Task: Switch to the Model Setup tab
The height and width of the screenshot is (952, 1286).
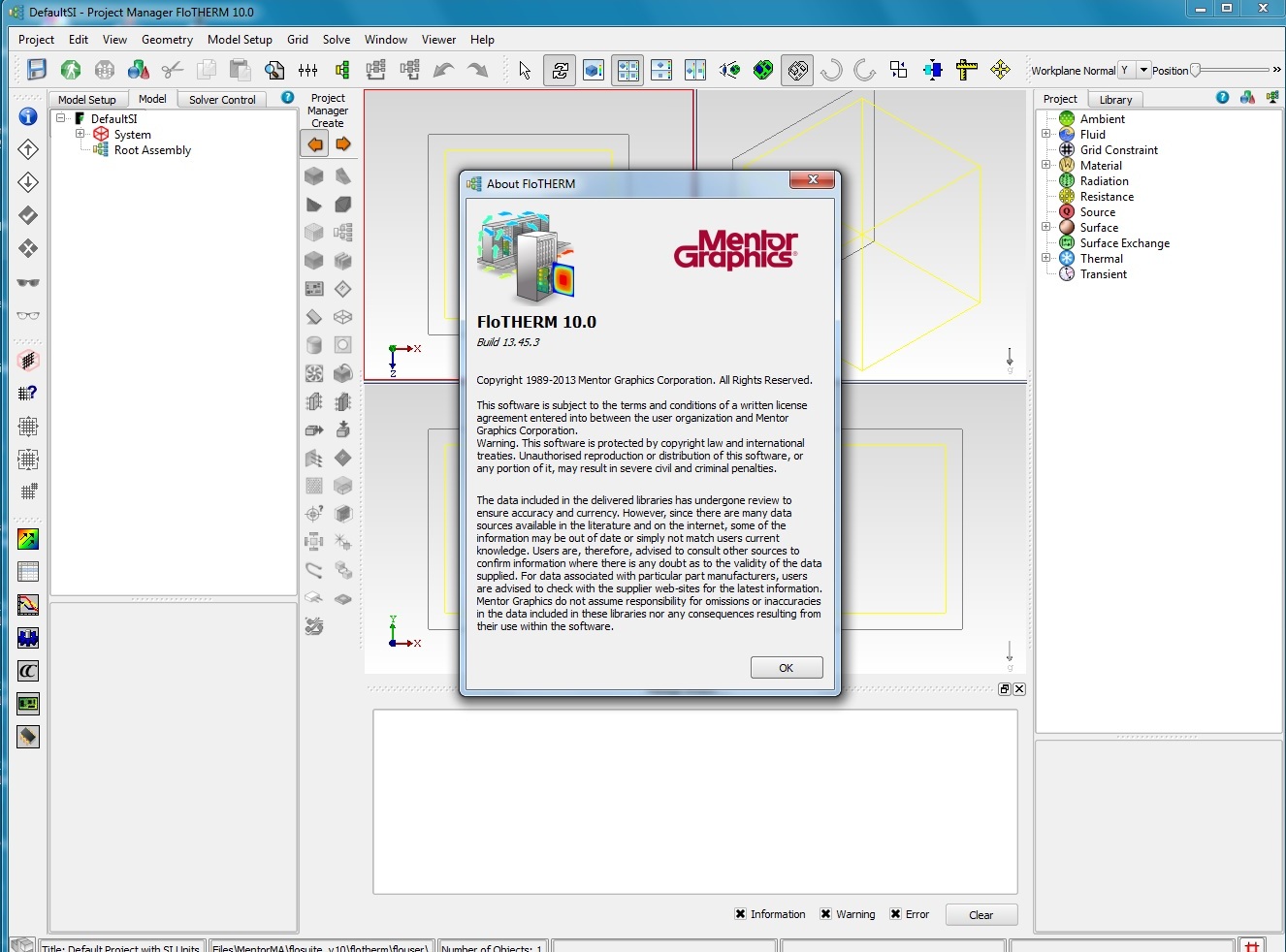Action: point(86,99)
